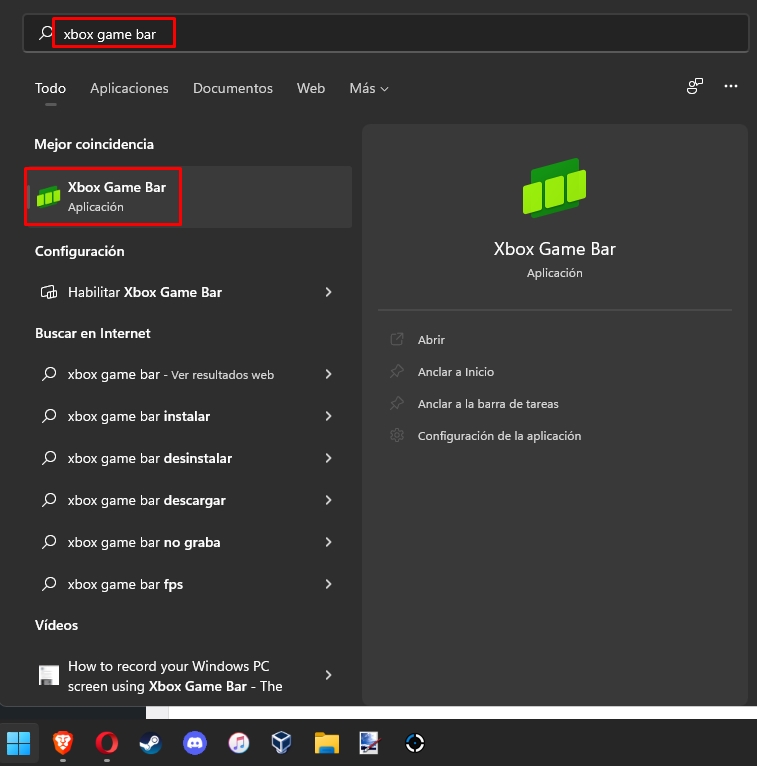Viewport: 757px width, 766px height.
Task: Expand chevron for xbox game bar desinstalar
Action: (x=328, y=458)
